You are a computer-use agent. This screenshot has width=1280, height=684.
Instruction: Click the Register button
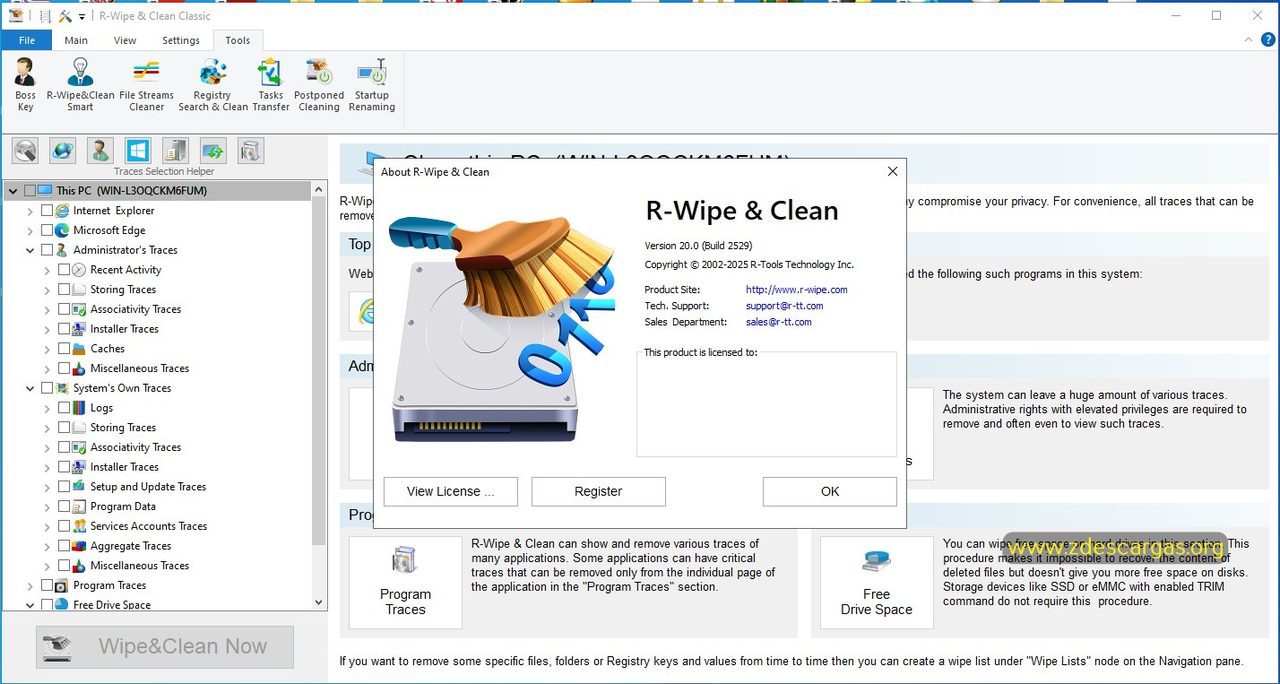(x=598, y=491)
